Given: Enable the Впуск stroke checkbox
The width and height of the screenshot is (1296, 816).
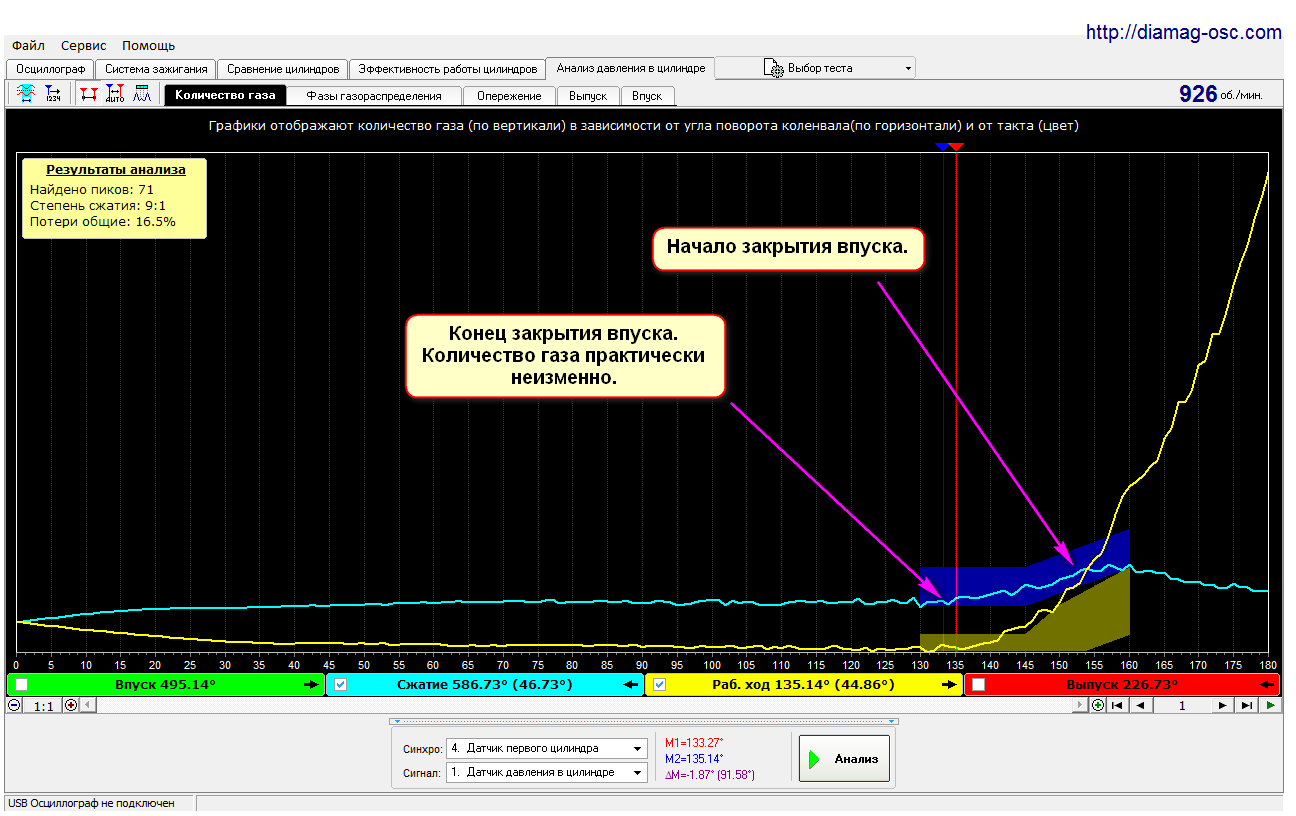Looking at the screenshot, I should click(22, 685).
